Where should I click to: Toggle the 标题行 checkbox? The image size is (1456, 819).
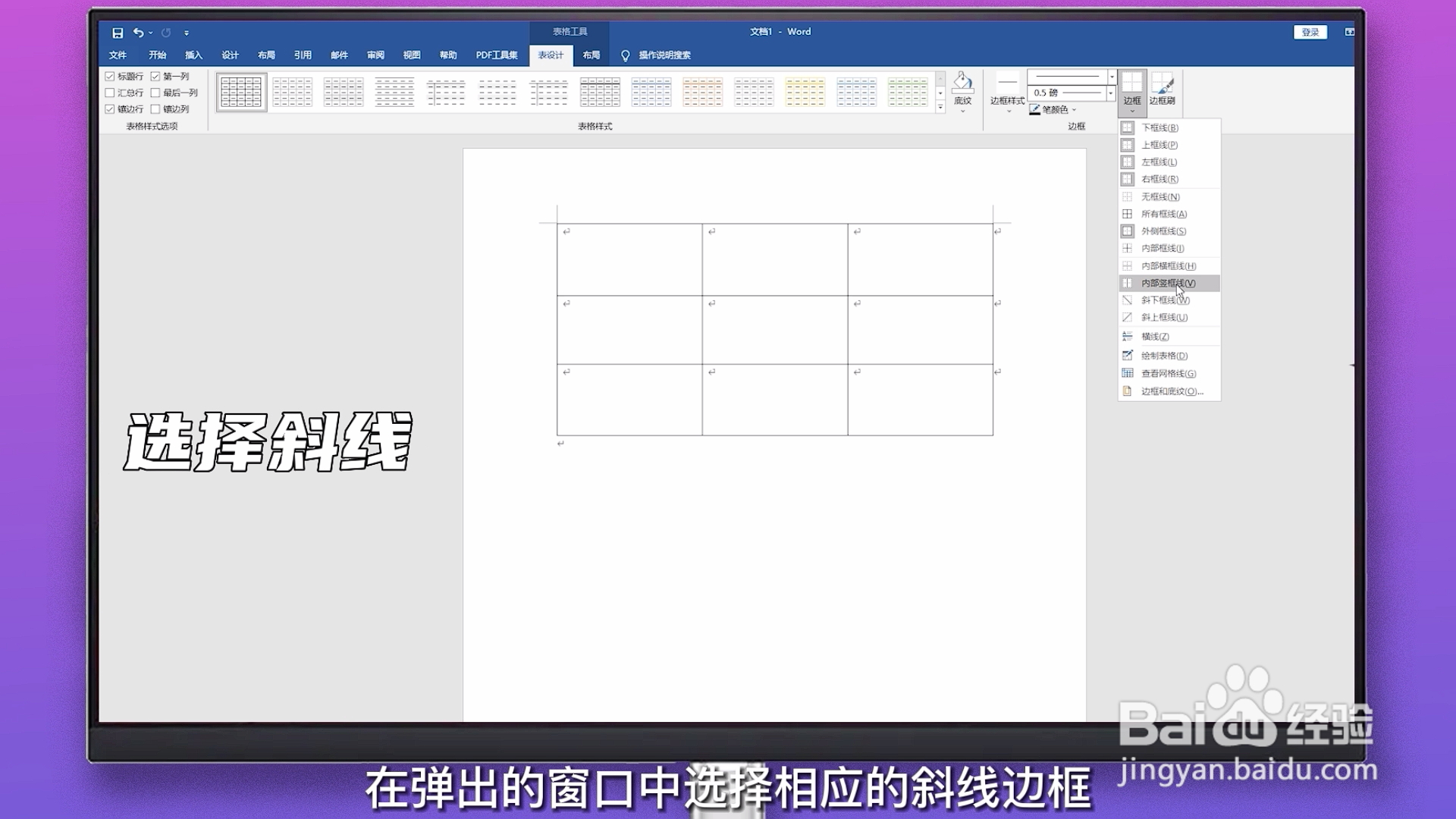[x=110, y=77]
